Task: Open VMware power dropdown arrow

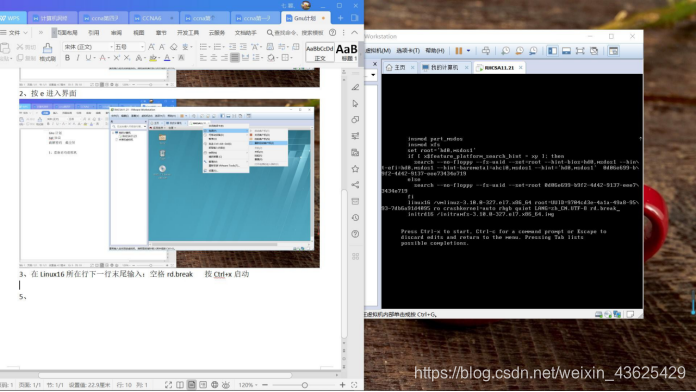Action: coord(468,51)
